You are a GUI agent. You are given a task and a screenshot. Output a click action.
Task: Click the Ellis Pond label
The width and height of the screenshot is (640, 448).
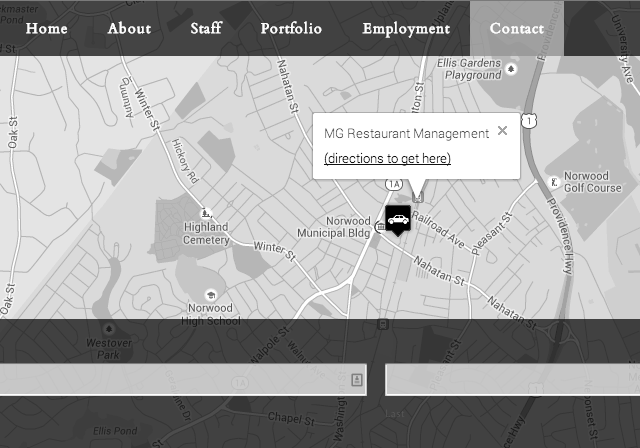pos(115,431)
